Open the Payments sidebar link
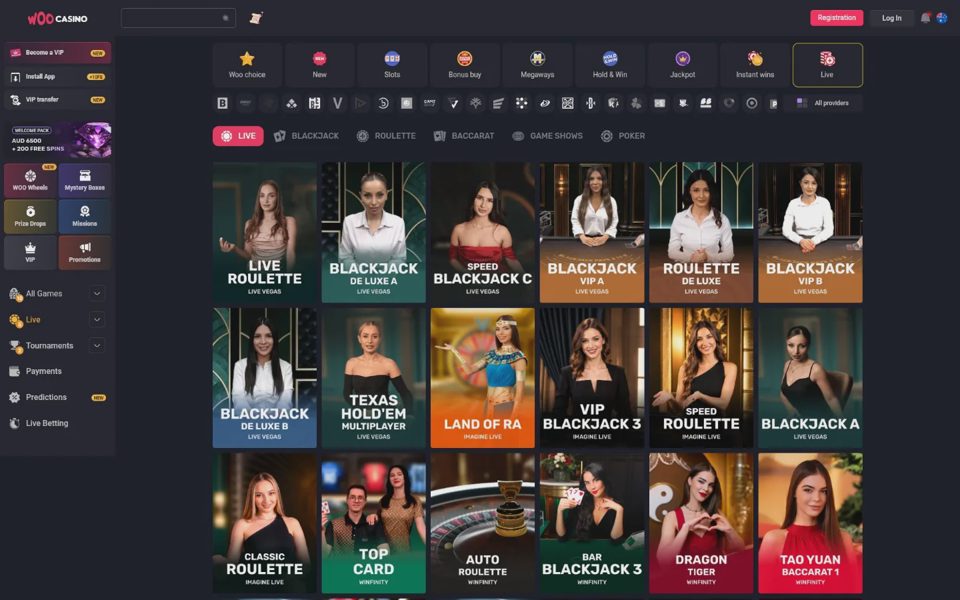The image size is (960, 600). pos(43,371)
